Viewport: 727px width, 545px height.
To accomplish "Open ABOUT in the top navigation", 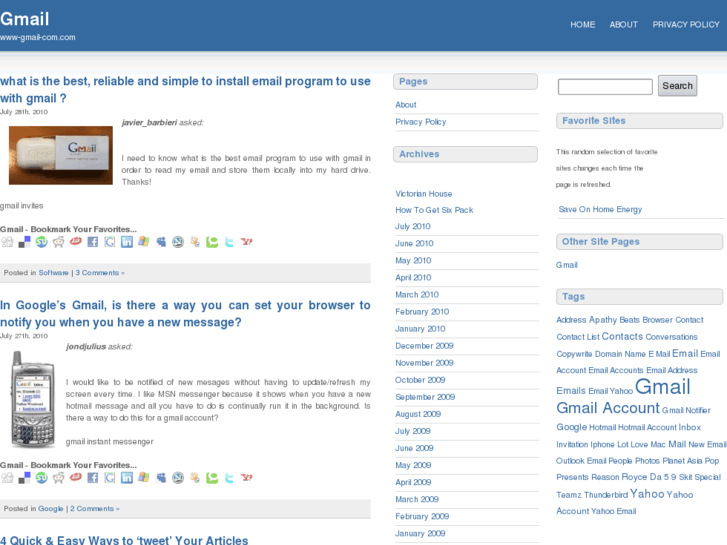I will (x=623, y=25).
